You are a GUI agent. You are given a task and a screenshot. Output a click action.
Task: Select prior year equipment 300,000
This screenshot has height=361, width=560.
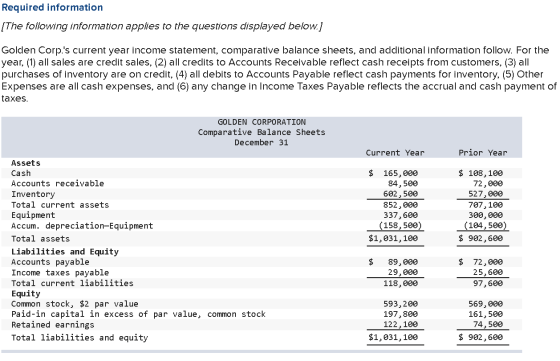(x=486, y=215)
